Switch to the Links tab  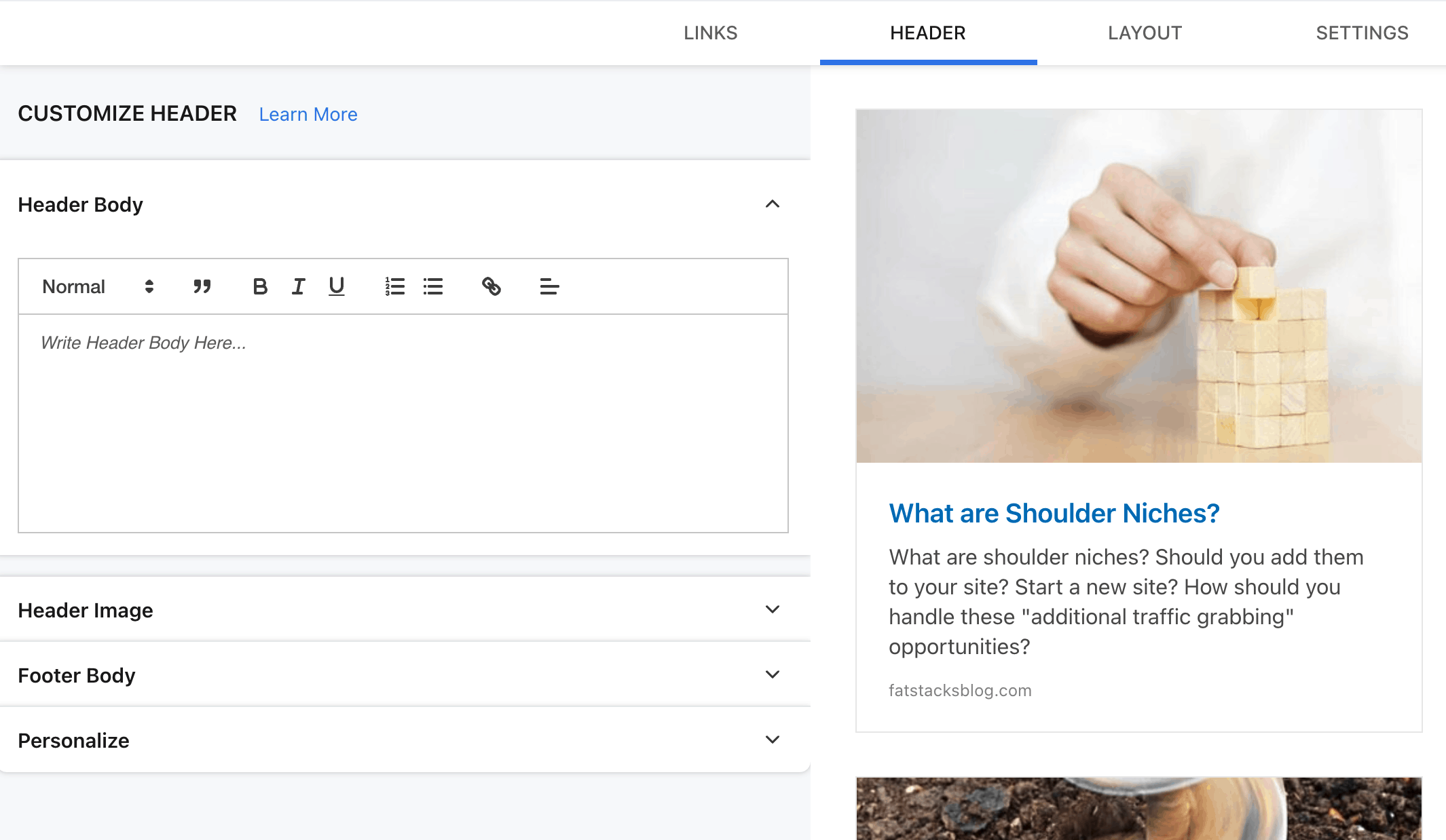[x=710, y=33]
